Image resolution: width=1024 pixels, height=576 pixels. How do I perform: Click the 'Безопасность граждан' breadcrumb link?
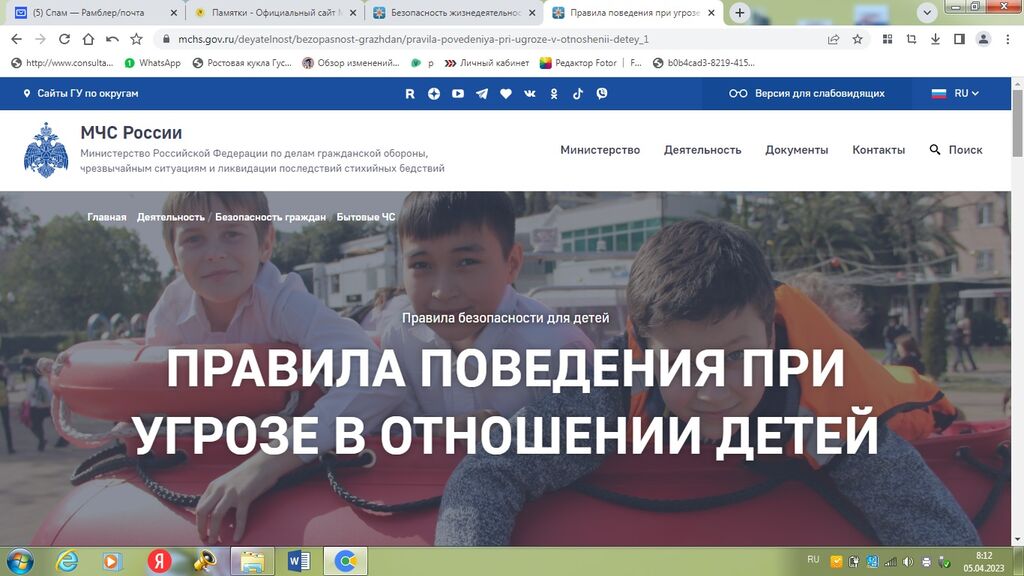(270, 217)
